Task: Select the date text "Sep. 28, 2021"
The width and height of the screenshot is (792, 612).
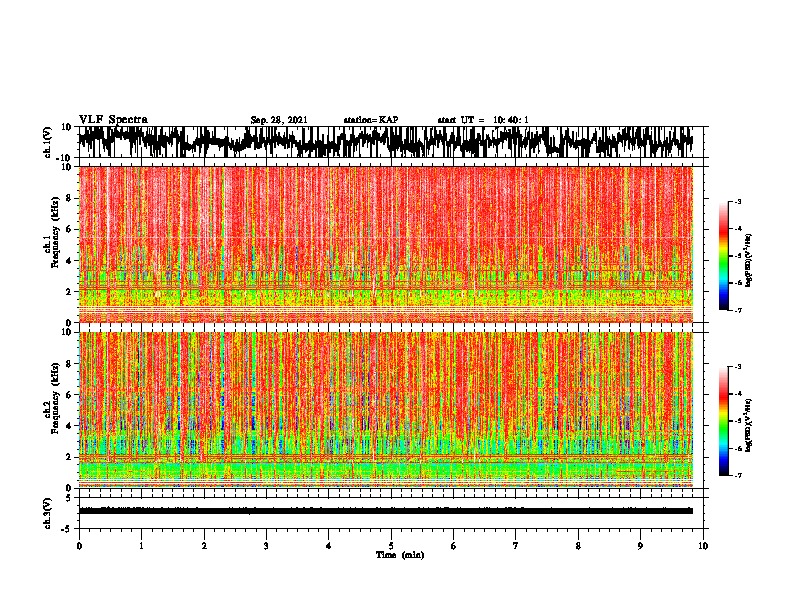Action: [x=279, y=120]
